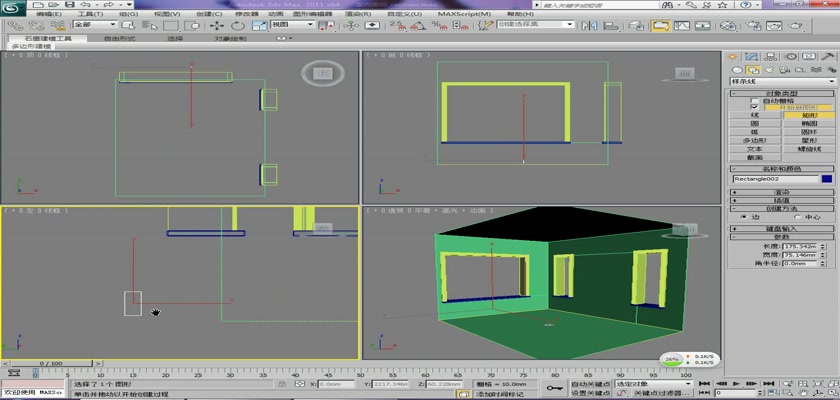The height and width of the screenshot is (400, 840).
Task: Expand the 渲染 rollout
Action: point(782,192)
